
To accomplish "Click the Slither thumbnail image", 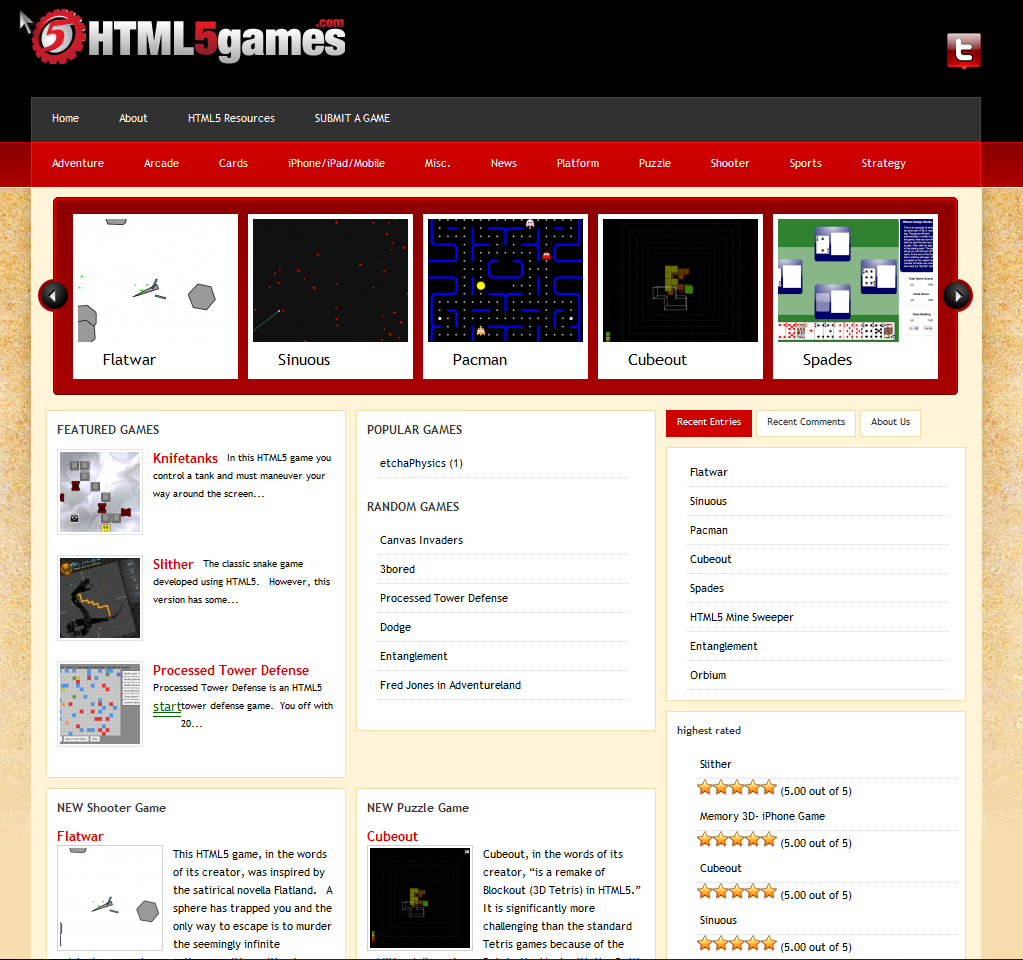I will (100, 598).
